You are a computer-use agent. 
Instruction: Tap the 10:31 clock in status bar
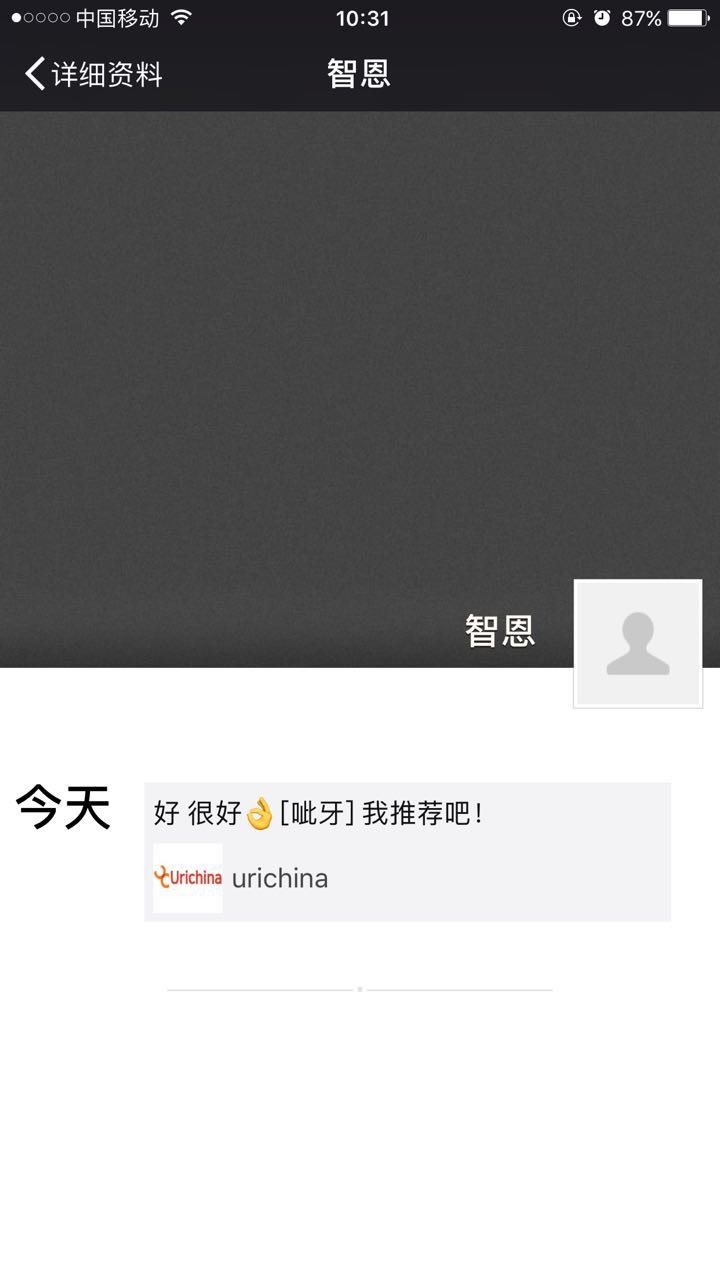362,18
